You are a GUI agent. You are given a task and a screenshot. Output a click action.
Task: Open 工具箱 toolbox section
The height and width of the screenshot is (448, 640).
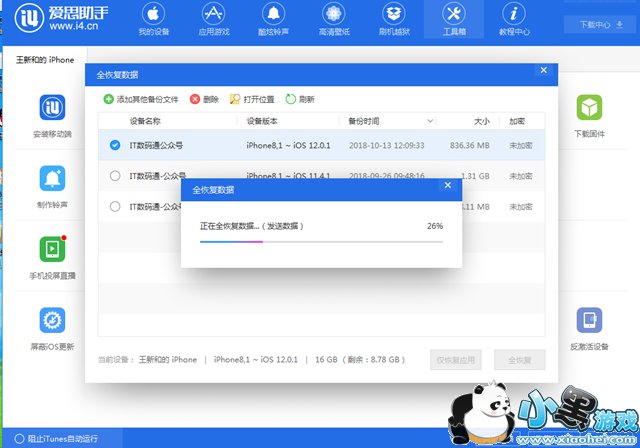point(454,19)
